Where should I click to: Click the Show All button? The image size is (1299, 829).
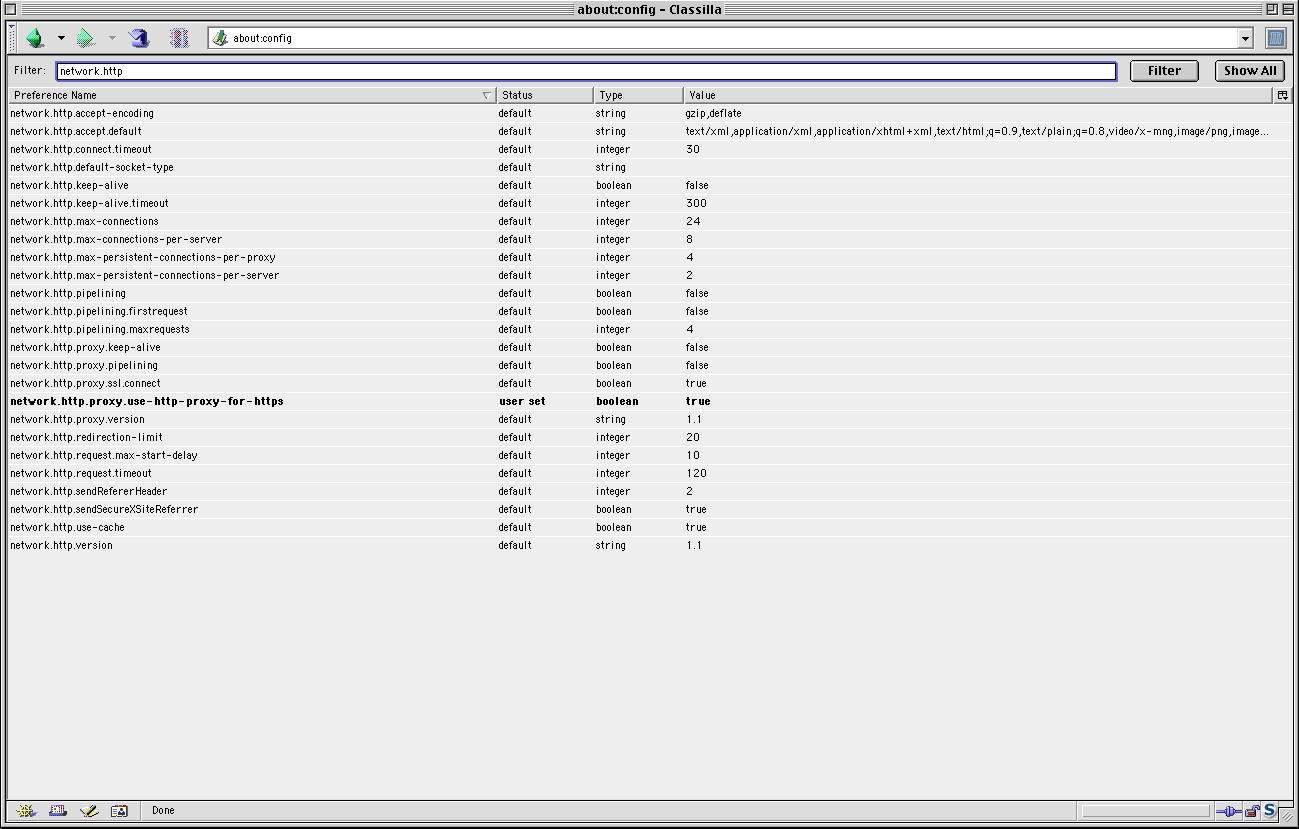[1250, 71]
